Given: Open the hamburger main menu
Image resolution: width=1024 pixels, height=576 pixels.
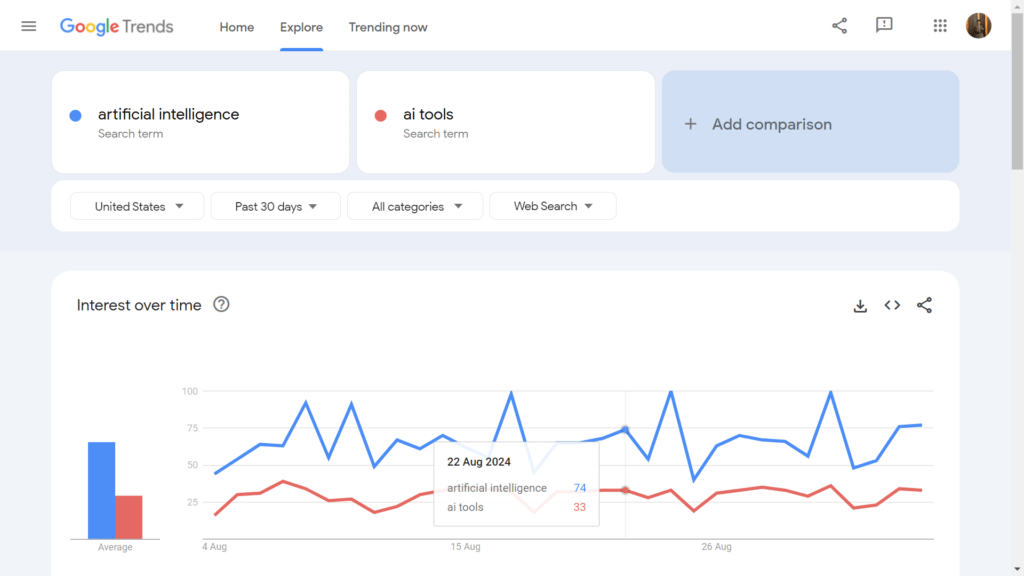Looking at the screenshot, I should pyautogui.click(x=29, y=27).
